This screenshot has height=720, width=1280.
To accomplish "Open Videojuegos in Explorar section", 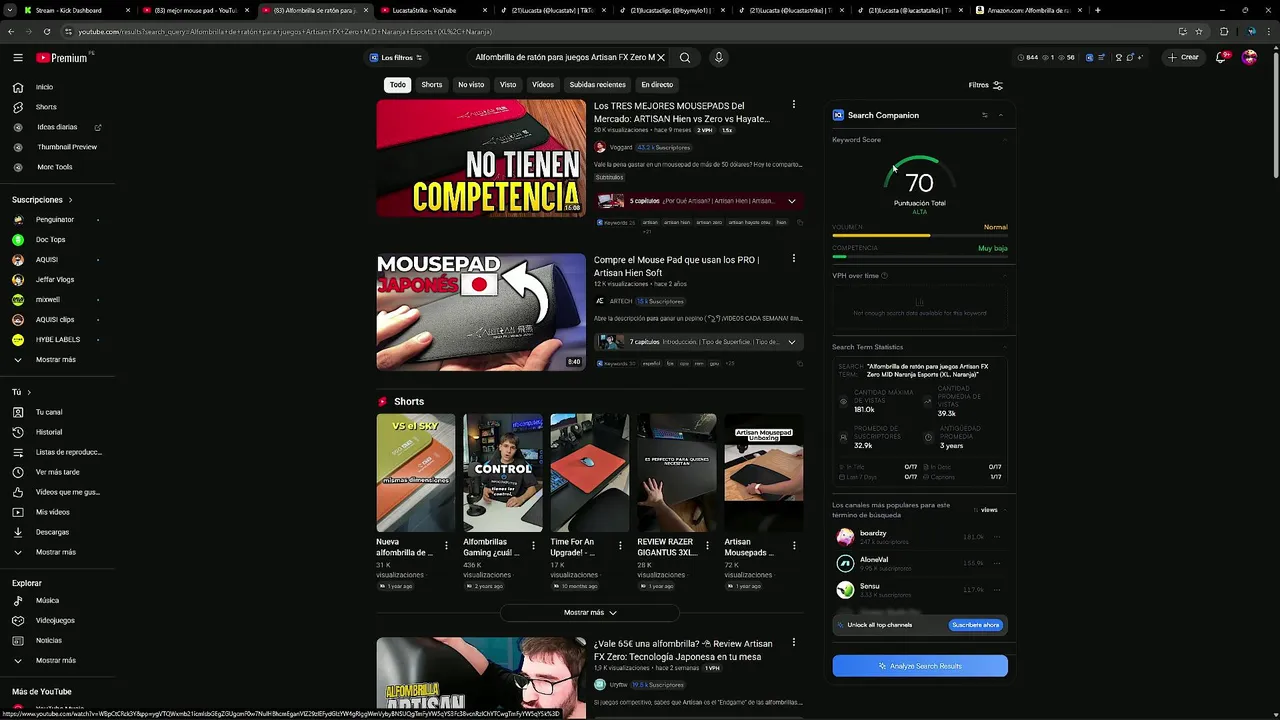I will [55, 621].
